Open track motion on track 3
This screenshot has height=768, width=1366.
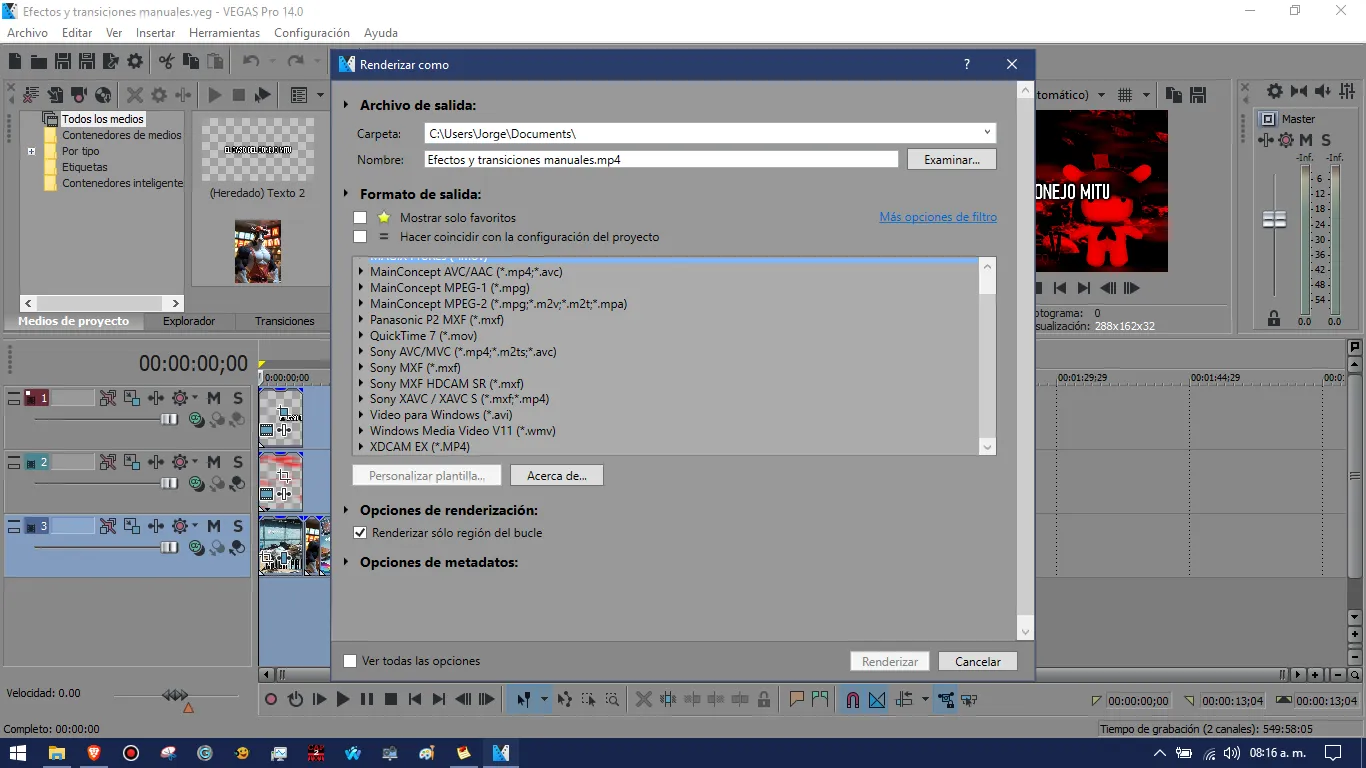point(132,526)
